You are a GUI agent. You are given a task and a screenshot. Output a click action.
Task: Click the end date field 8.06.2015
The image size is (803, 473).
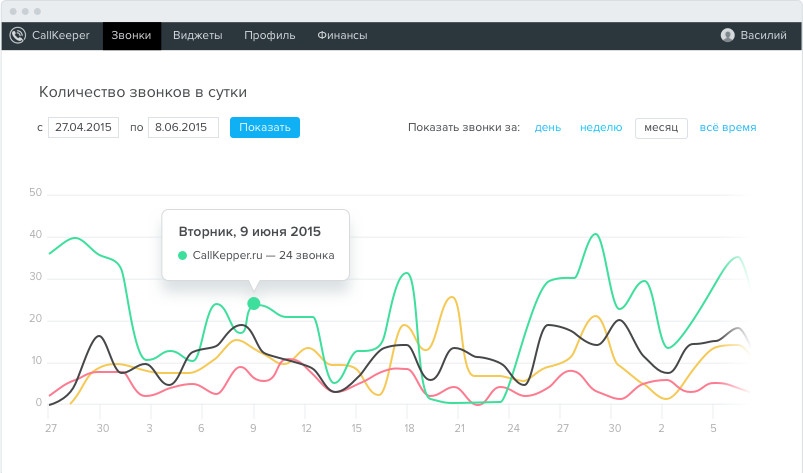[183, 127]
